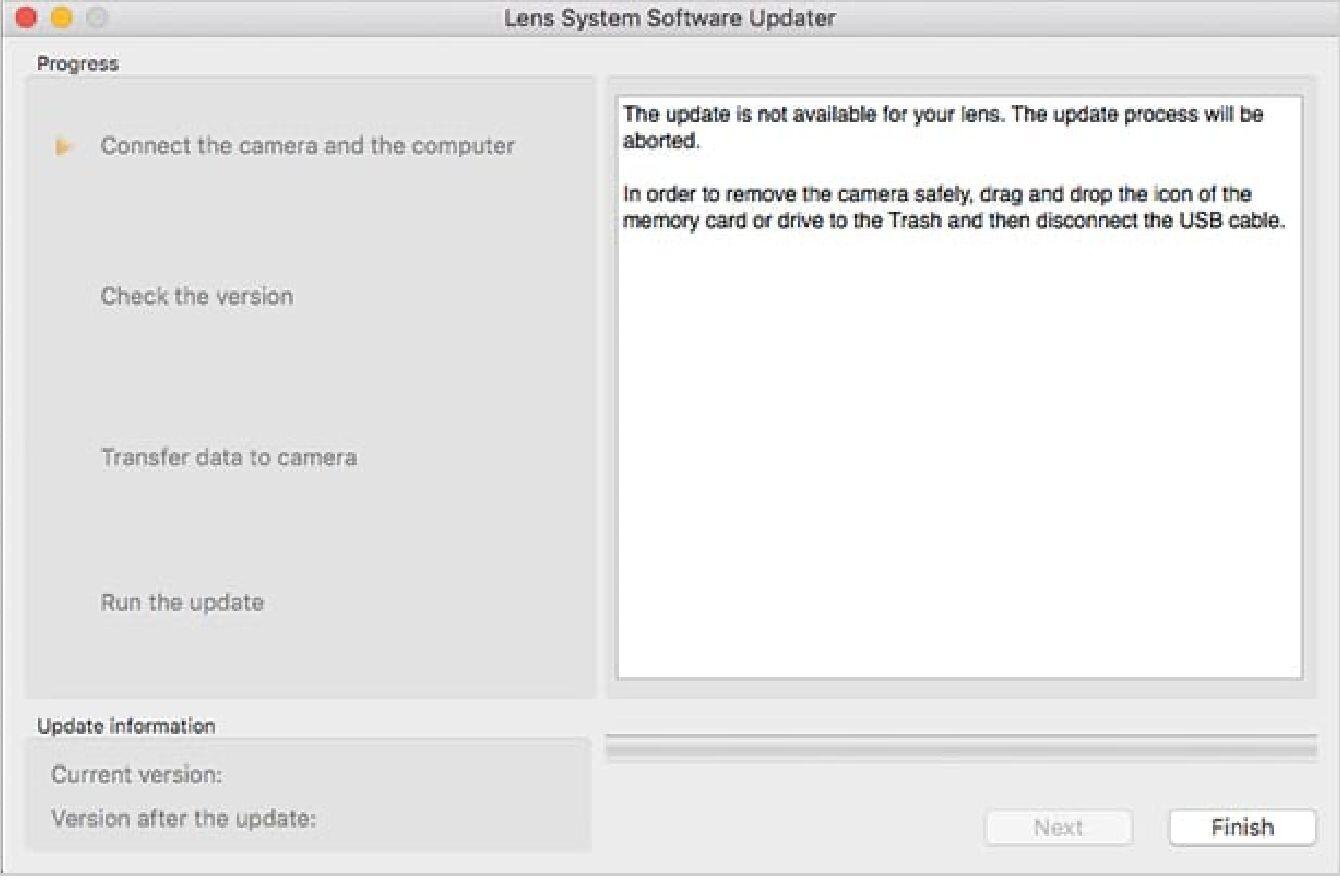Image resolution: width=1340 pixels, height=880 pixels.
Task: Click the blank area below the message text
Action: point(958,450)
